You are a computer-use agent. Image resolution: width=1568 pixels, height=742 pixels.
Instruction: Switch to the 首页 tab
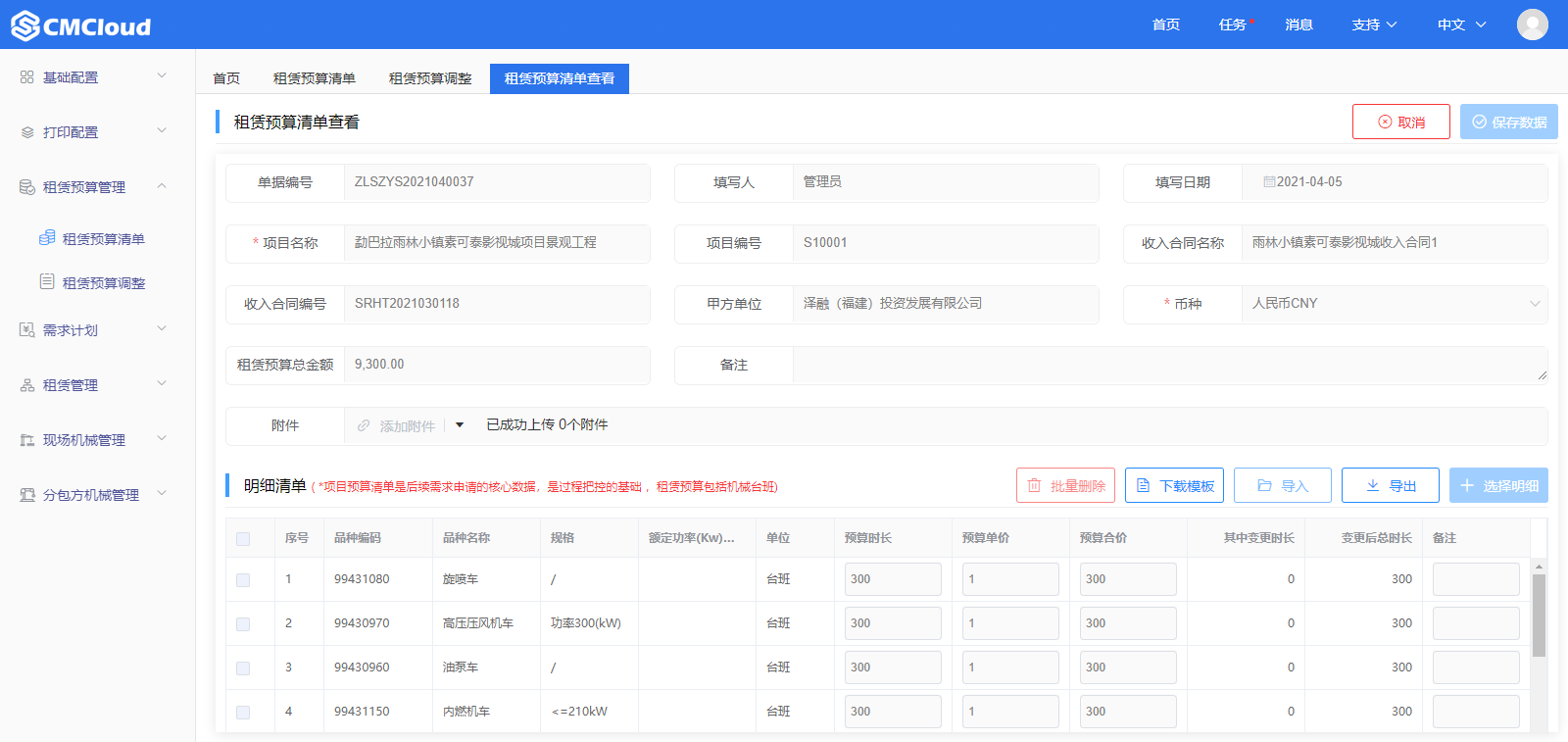click(226, 78)
